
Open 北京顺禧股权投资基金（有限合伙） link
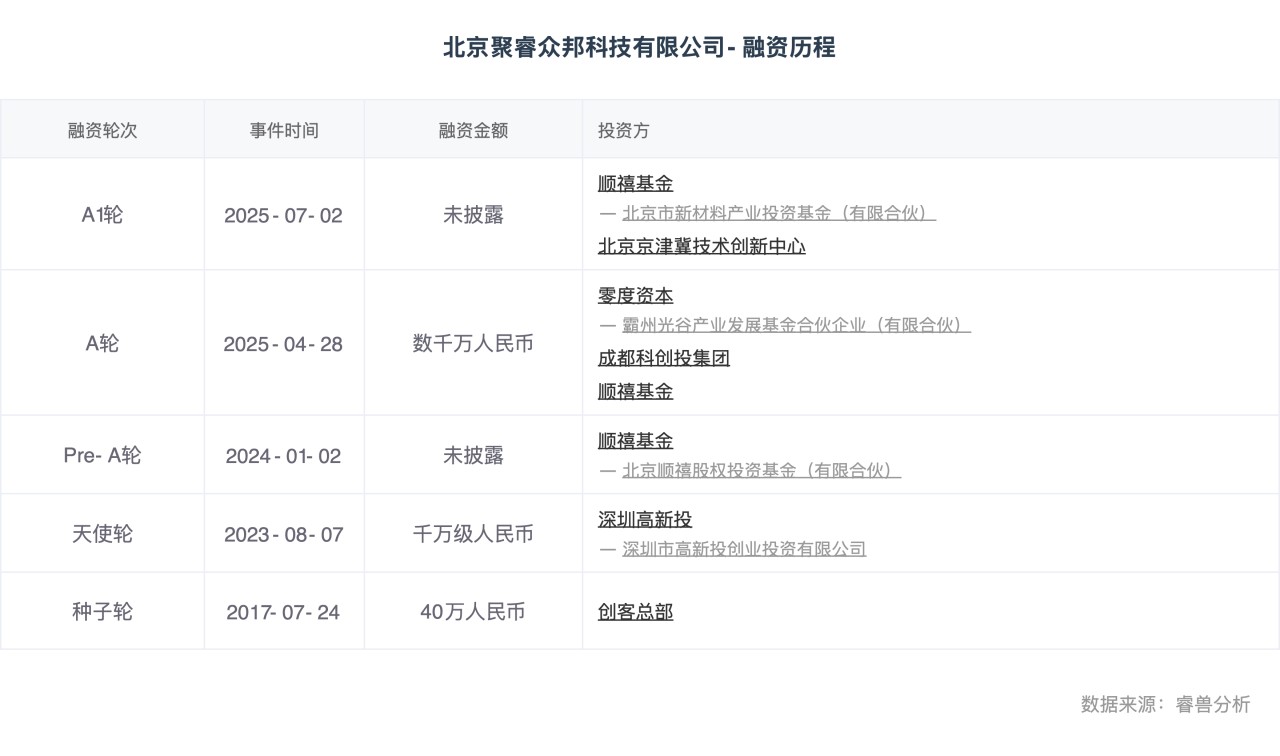click(761, 470)
